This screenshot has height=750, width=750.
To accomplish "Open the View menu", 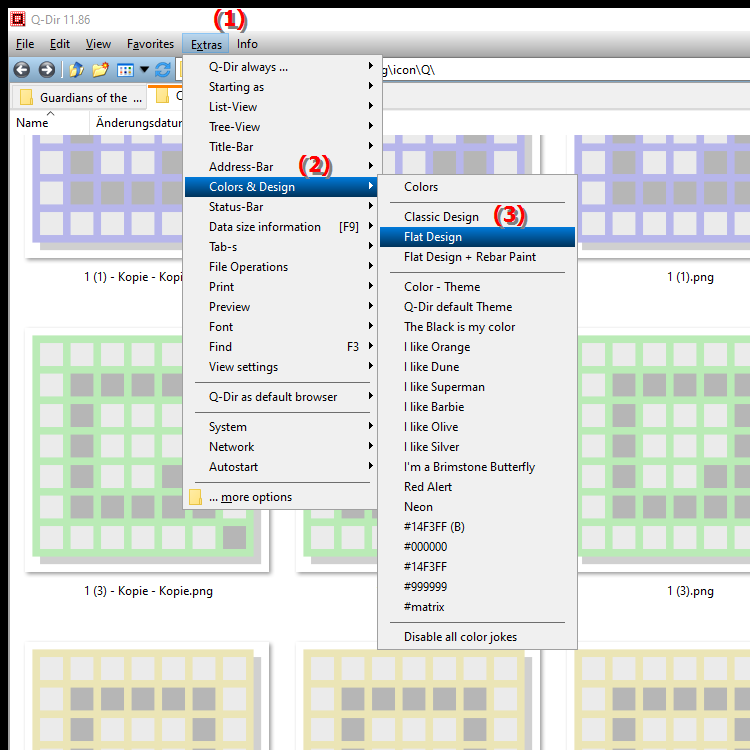I will 99,44.
